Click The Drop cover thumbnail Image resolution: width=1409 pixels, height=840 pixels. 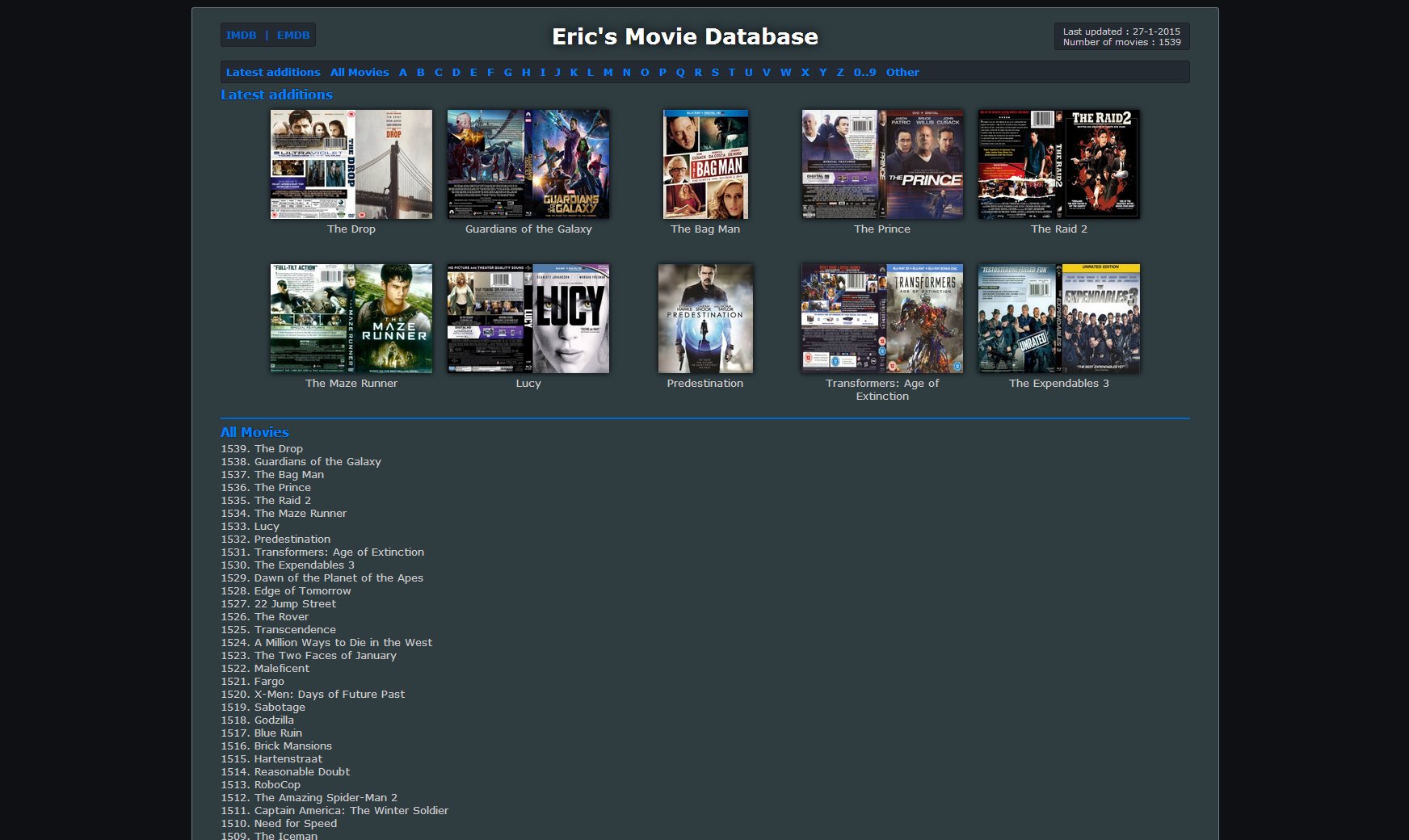click(351, 165)
